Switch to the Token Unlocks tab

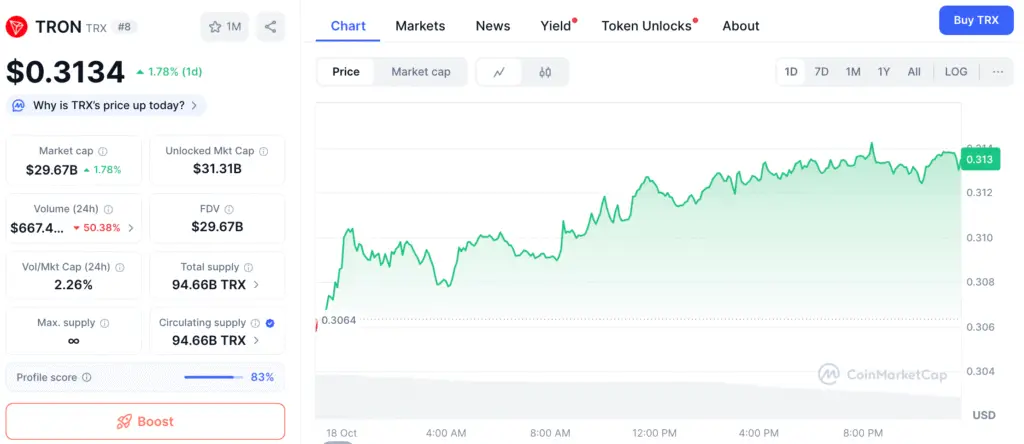(646, 26)
